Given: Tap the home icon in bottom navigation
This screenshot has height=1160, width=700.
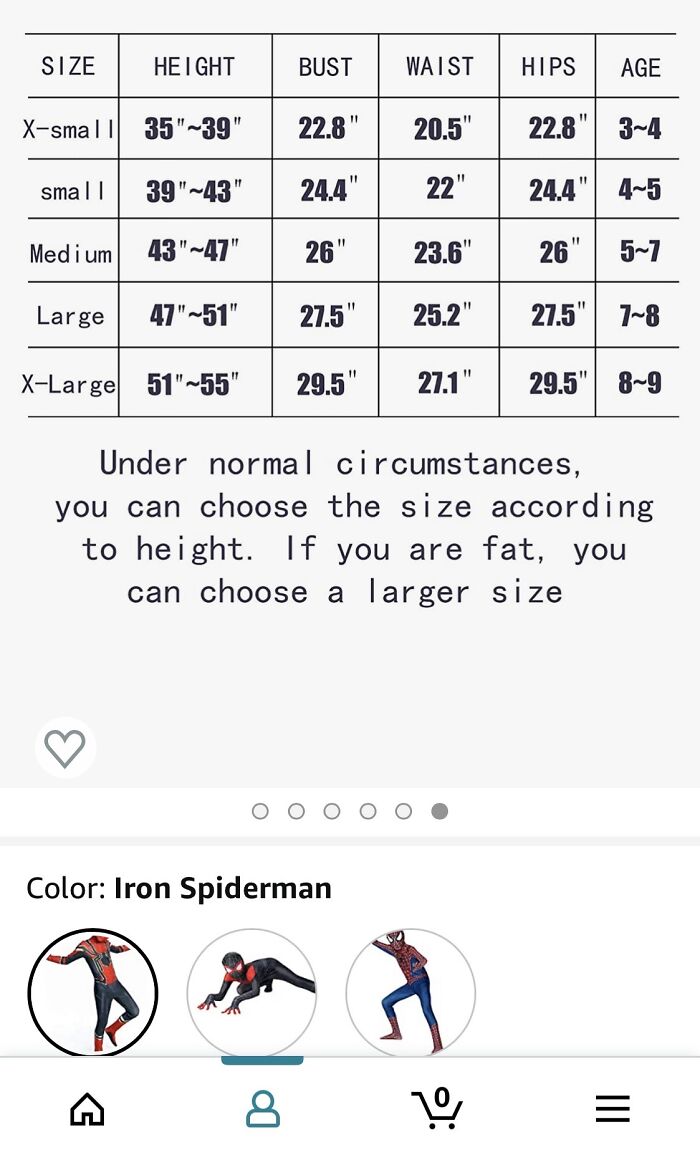Looking at the screenshot, I should 87,1108.
